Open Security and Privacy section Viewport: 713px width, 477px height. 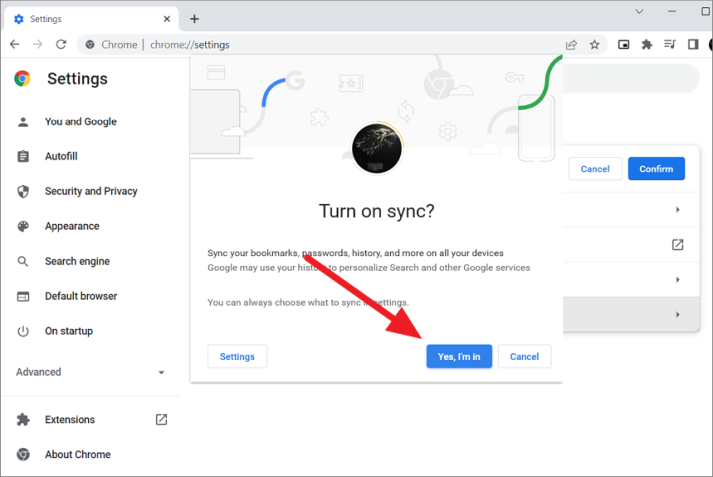click(x=91, y=191)
